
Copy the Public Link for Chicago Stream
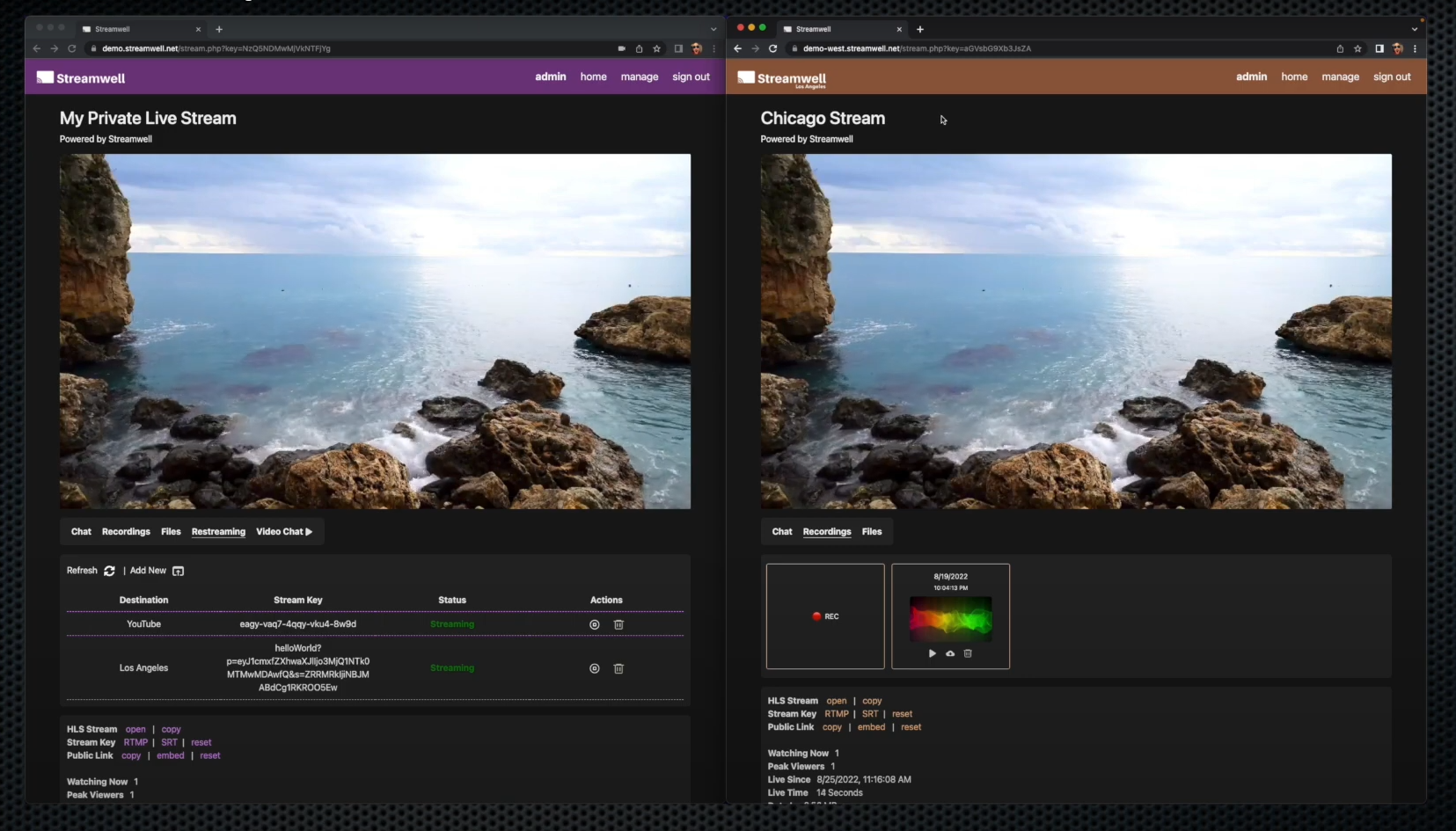pyautogui.click(x=831, y=727)
